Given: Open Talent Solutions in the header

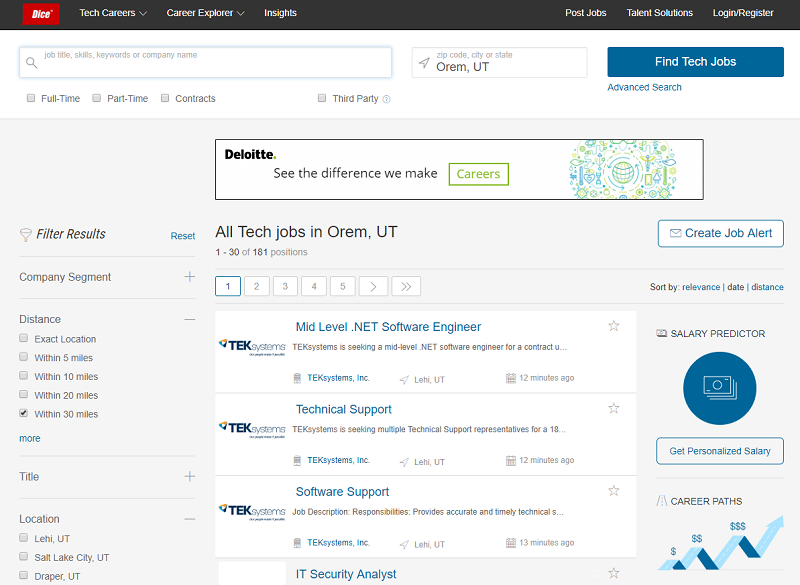Looking at the screenshot, I should point(659,13).
